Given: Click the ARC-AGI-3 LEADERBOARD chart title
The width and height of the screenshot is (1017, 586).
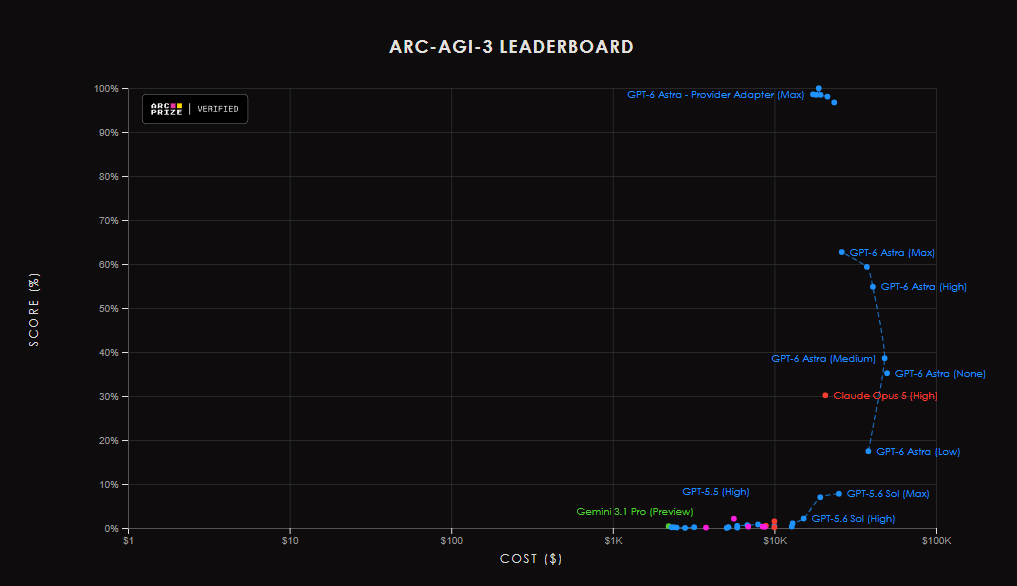Looking at the screenshot, I should pyautogui.click(x=511, y=47).
